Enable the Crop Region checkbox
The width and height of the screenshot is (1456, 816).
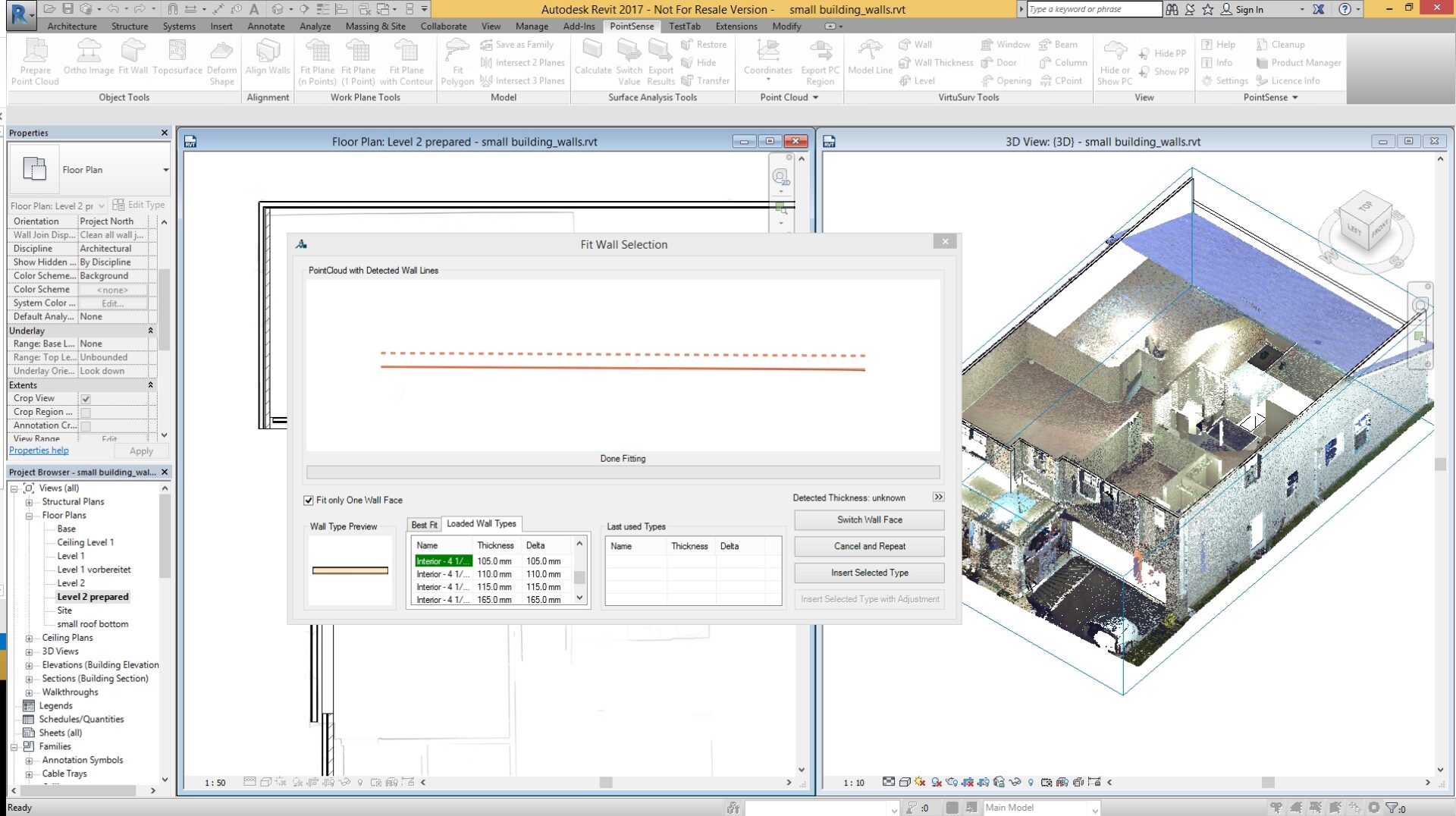tap(86, 413)
